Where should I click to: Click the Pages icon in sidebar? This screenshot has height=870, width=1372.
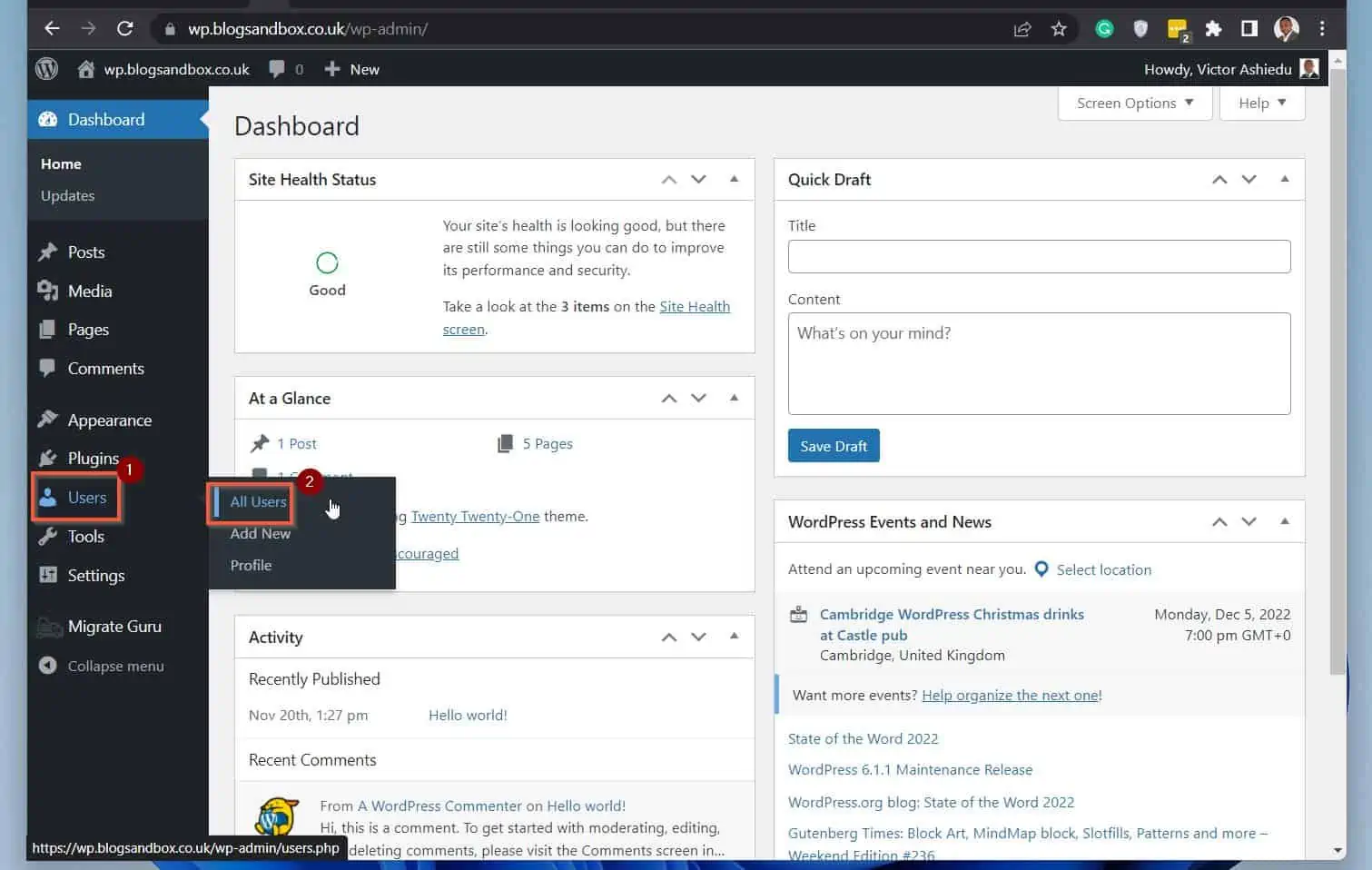pyautogui.click(x=47, y=330)
